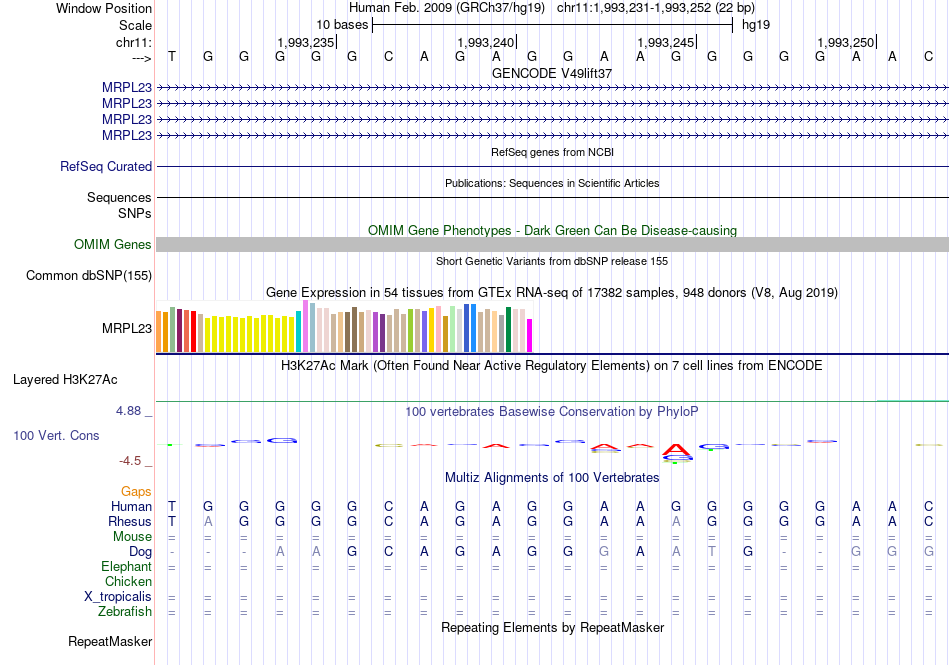The width and height of the screenshot is (950, 665).
Task: Click the Dog alignment row label
Action: coord(140,552)
